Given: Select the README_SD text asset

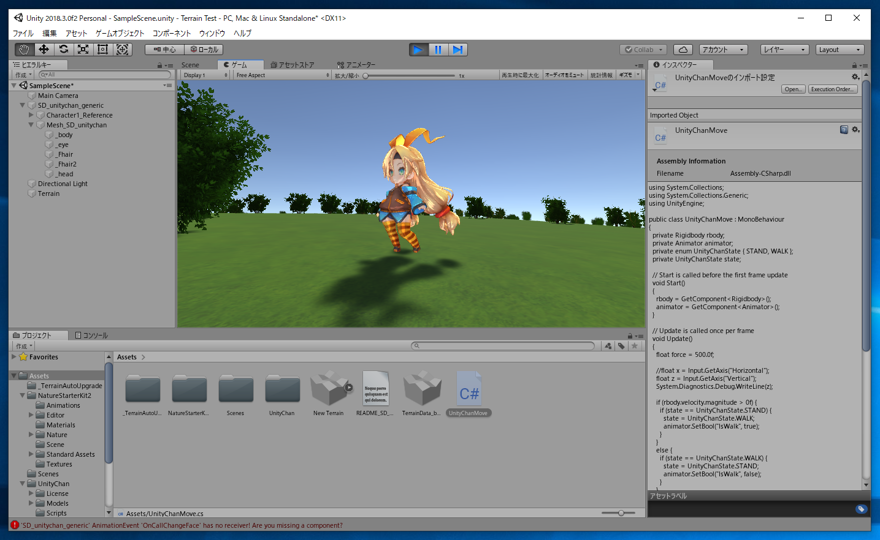Looking at the screenshot, I should (x=375, y=393).
